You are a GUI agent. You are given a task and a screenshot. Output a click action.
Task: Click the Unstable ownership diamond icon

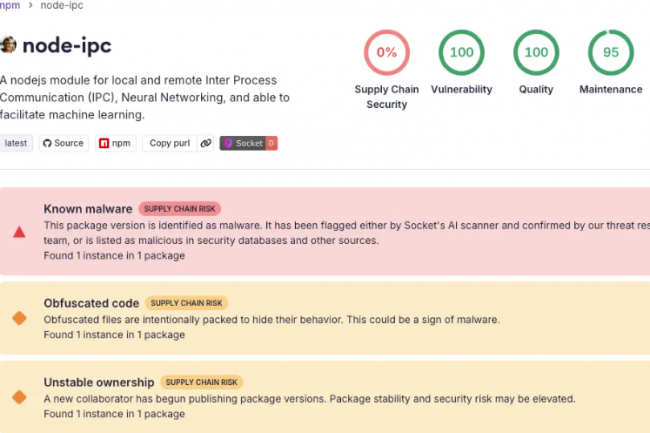(x=19, y=397)
